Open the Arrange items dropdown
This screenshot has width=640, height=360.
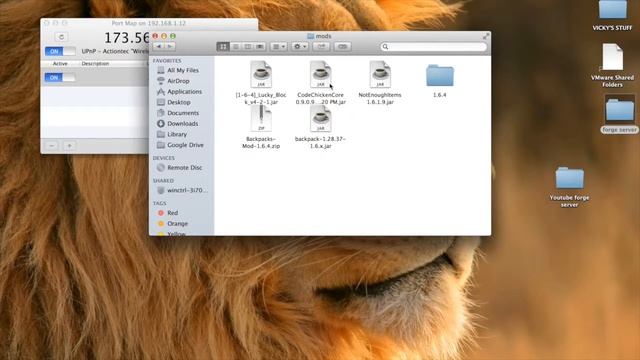[279, 47]
